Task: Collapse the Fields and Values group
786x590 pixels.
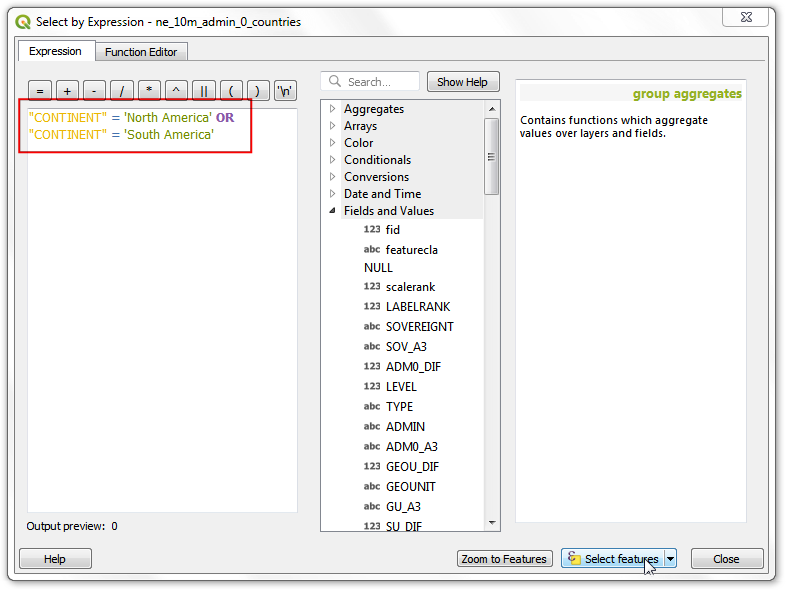Action: (333, 211)
